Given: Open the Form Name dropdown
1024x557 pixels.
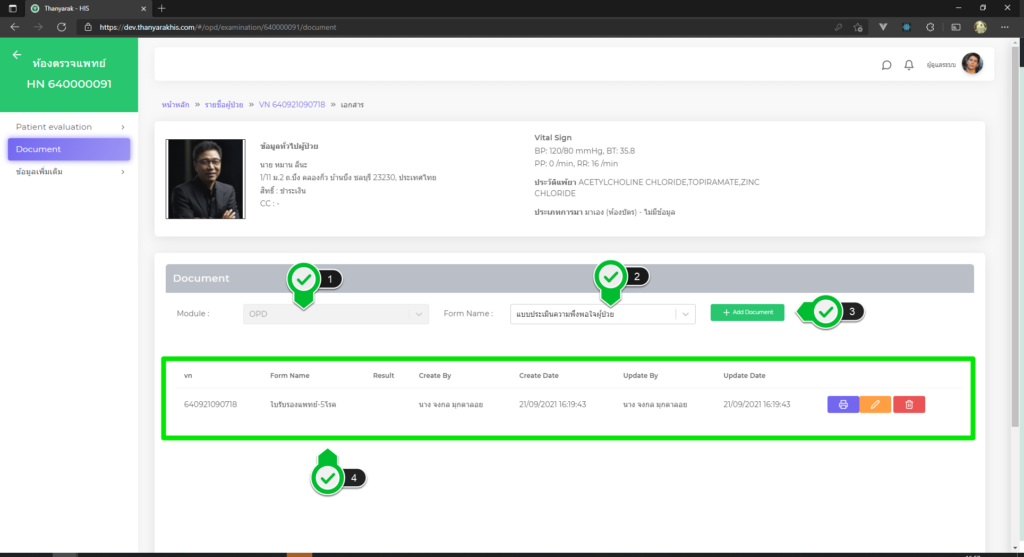Looking at the screenshot, I should (602, 314).
